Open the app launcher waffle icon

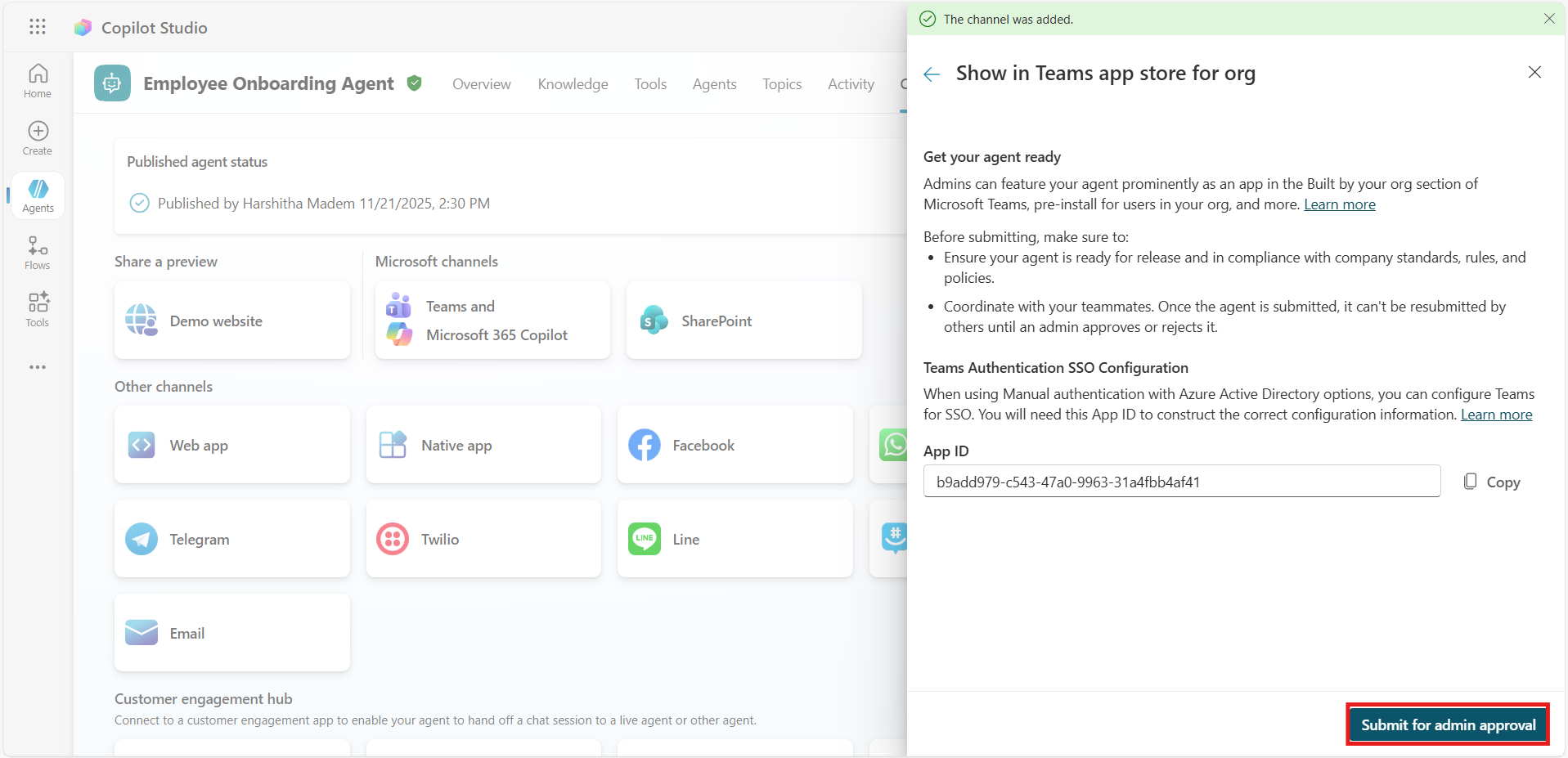[38, 27]
